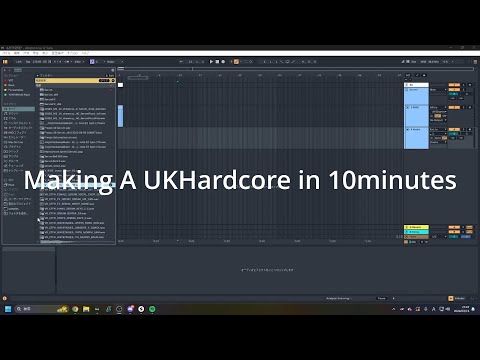Screen dimensions: 480x360
Task: Open the Ext. In dropdown on Audio track
Action: coord(438,129)
